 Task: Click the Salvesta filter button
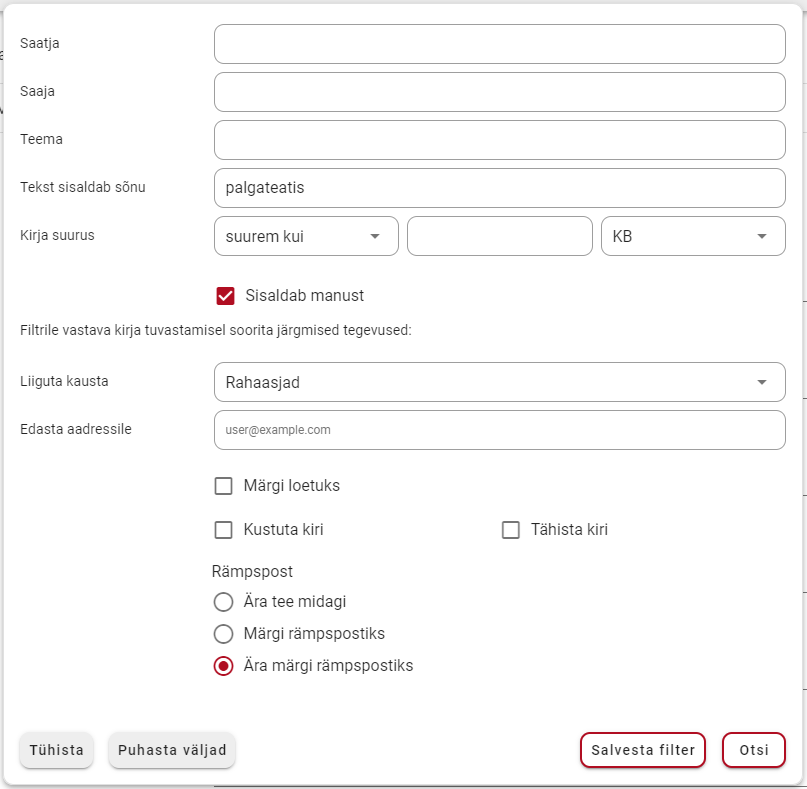tap(643, 750)
